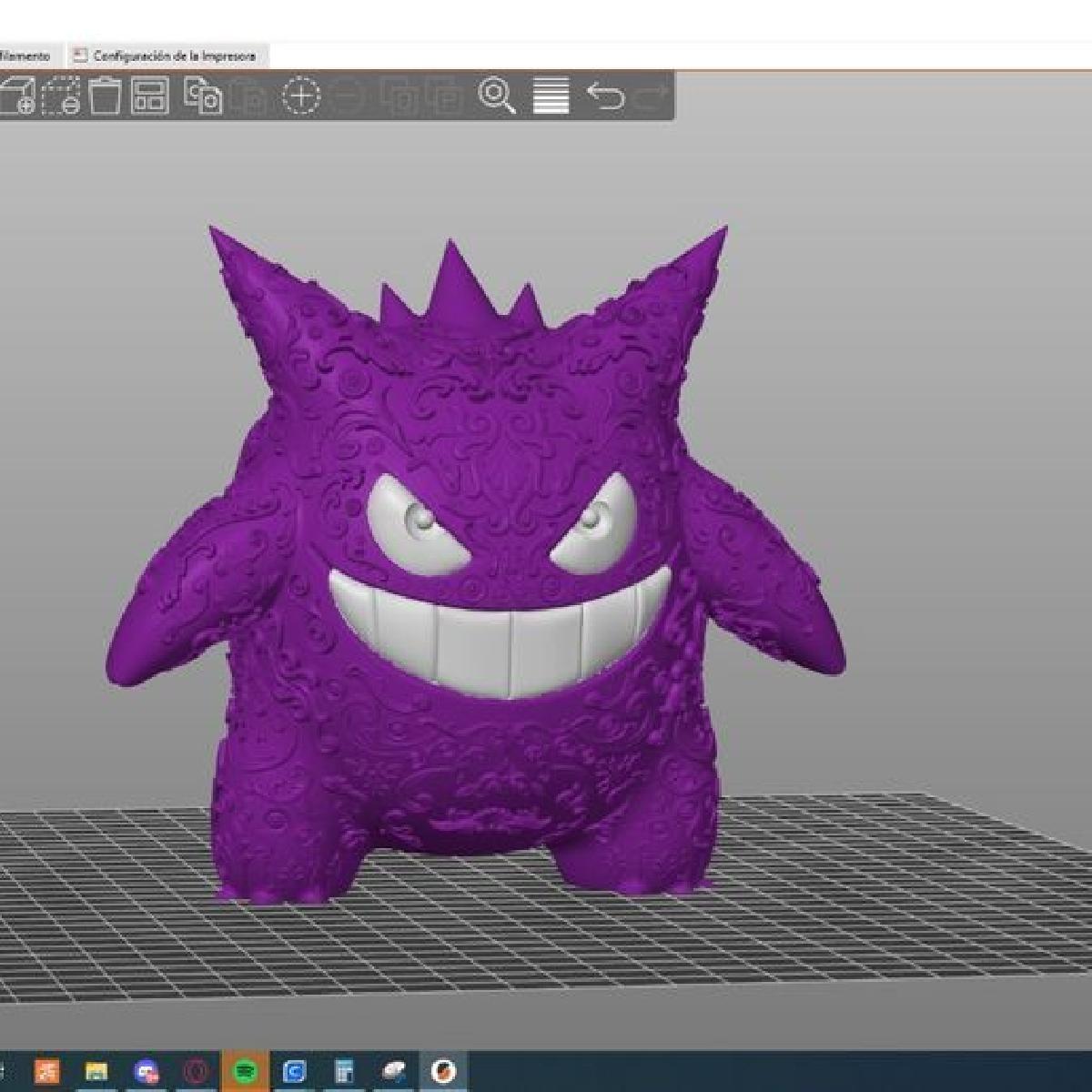Click the Split to parts icon
Image resolution: width=1092 pixels, height=1092 pixels.
(x=444, y=96)
